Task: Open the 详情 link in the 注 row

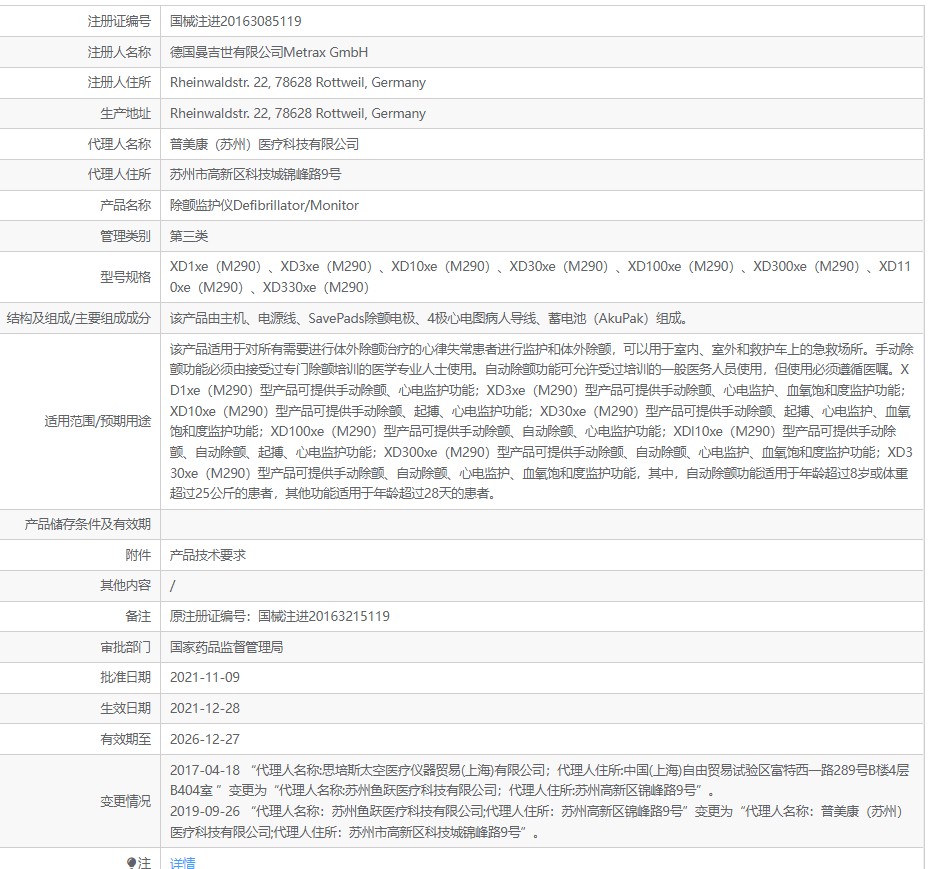Action: pos(182,862)
